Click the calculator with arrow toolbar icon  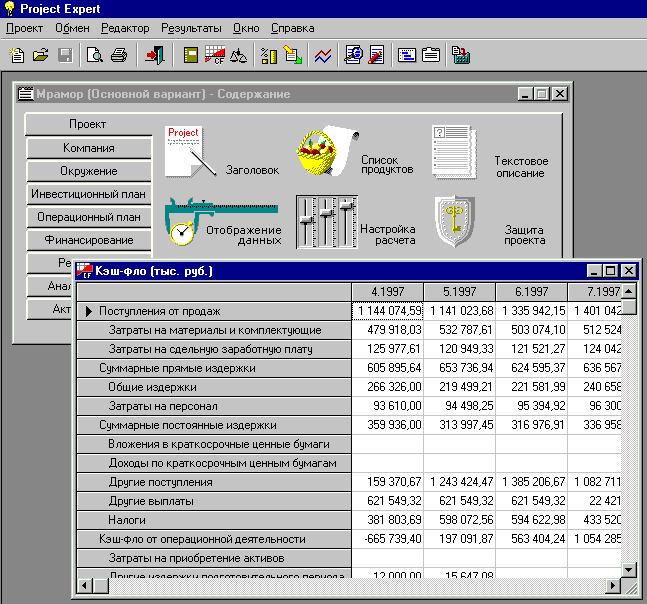point(461,55)
